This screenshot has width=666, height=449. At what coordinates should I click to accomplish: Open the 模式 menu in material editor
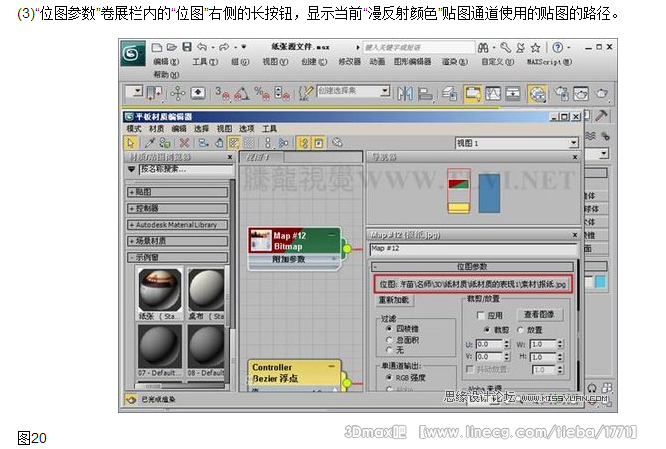pyautogui.click(x=133, y=128)
